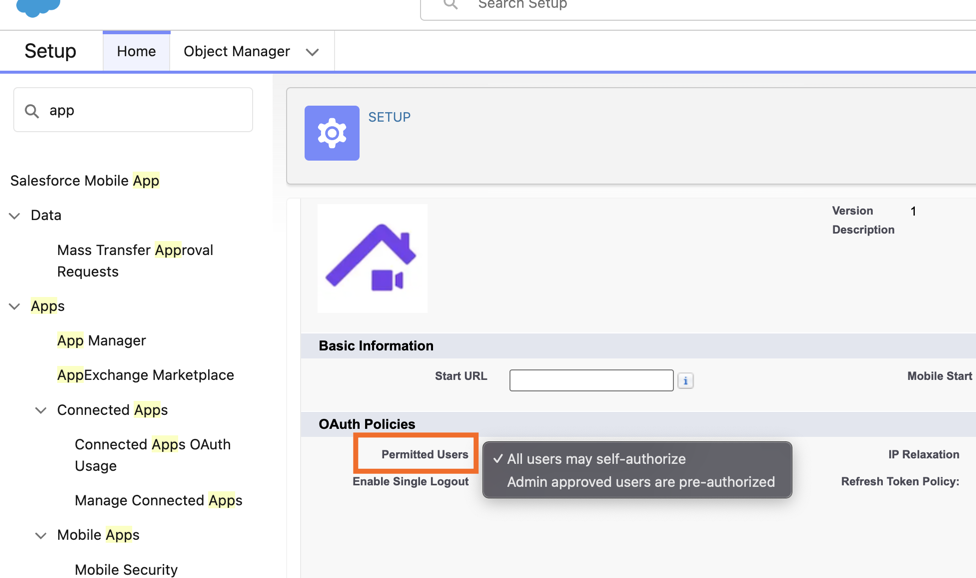This screenshot has height=578, width=976.
Task: Click the house with camera app logo
Action: pyautogui.click(x=372, y=258)
